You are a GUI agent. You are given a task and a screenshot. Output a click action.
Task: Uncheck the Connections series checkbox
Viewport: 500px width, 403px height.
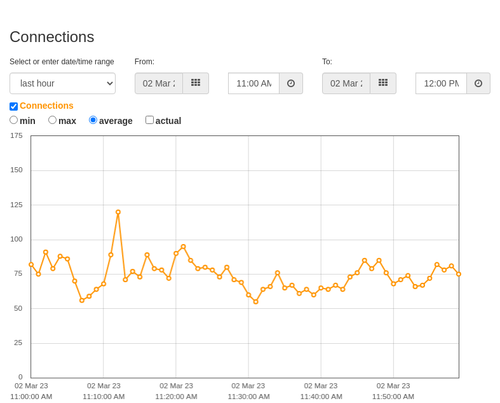coord(14,106)
